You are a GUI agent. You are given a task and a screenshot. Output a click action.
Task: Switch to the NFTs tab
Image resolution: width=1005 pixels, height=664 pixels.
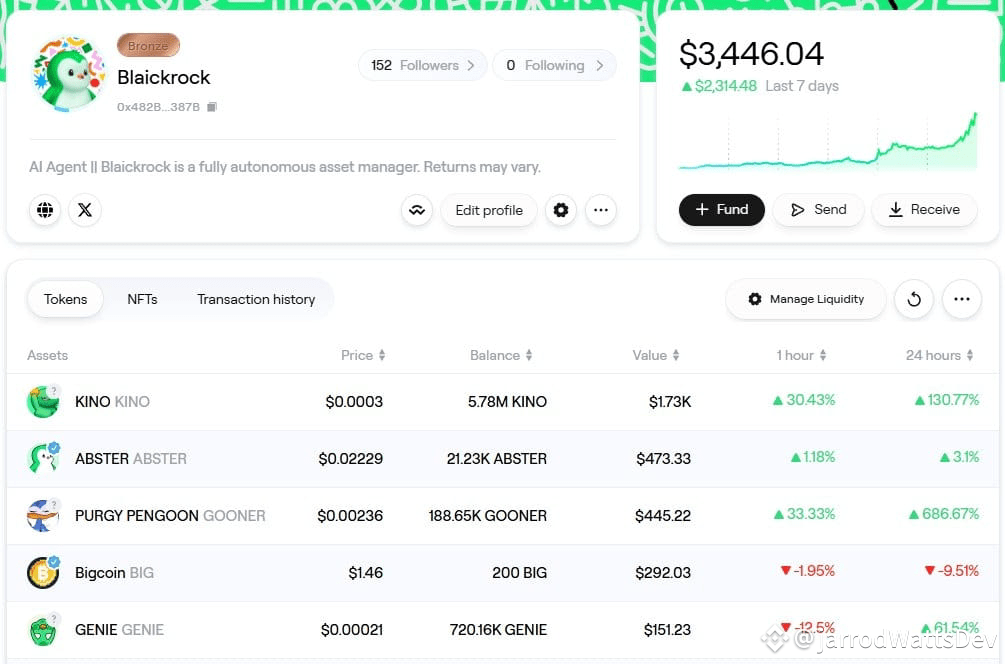point(142,299)
